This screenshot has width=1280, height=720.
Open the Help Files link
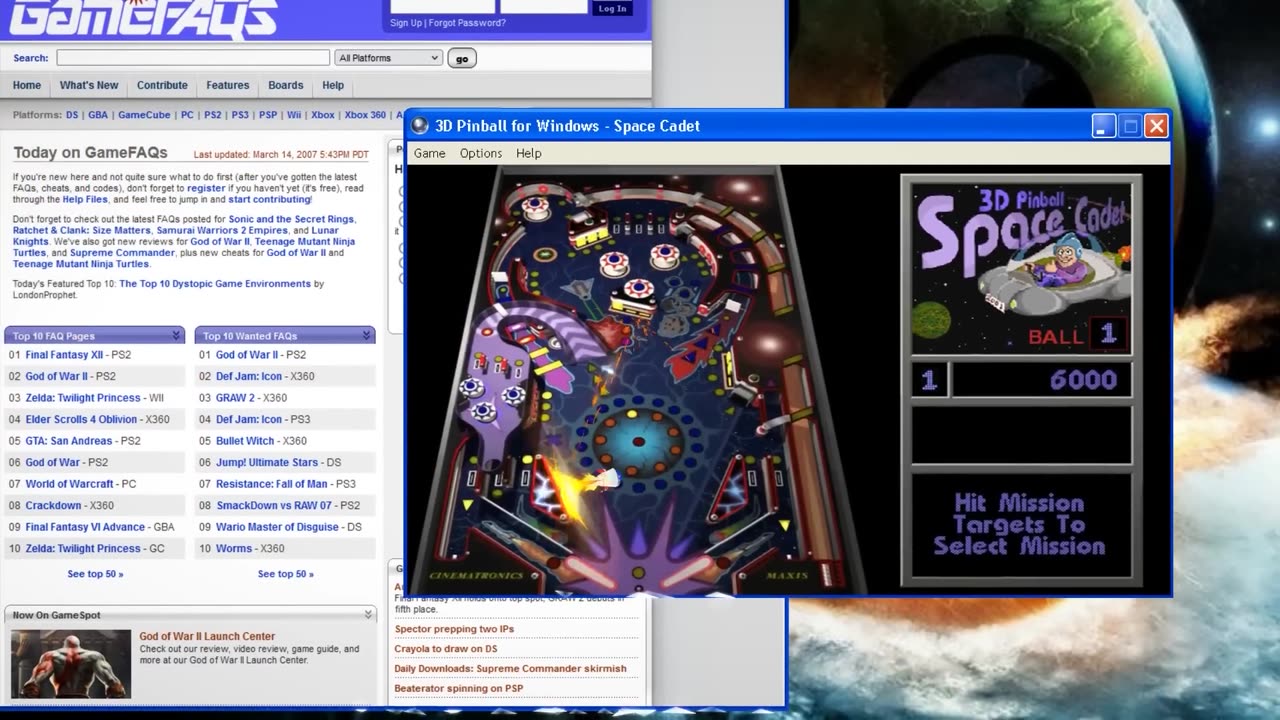85,200
